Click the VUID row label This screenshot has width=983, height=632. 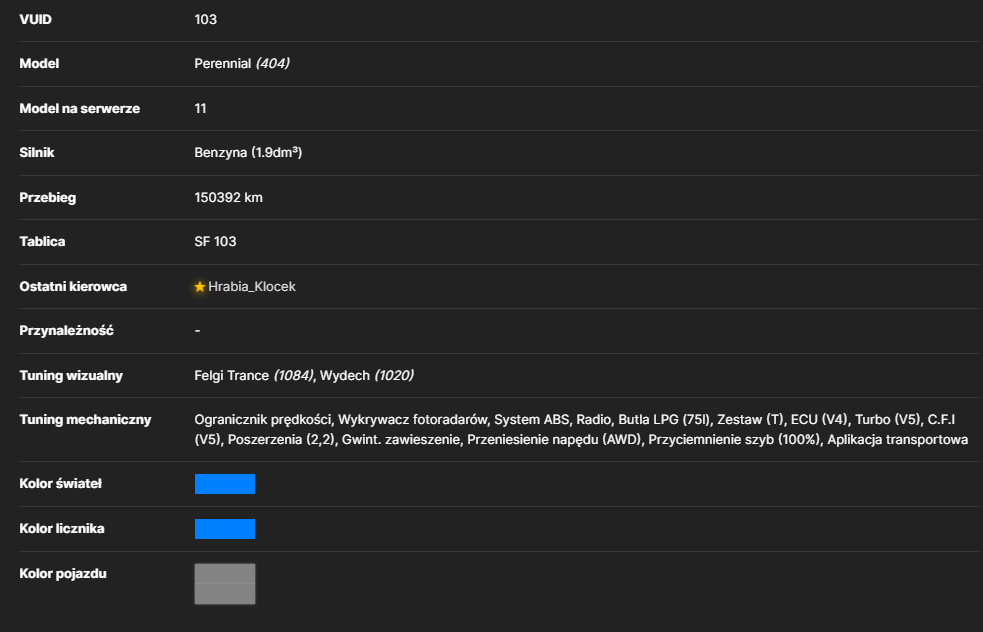(x=36, y=19)
